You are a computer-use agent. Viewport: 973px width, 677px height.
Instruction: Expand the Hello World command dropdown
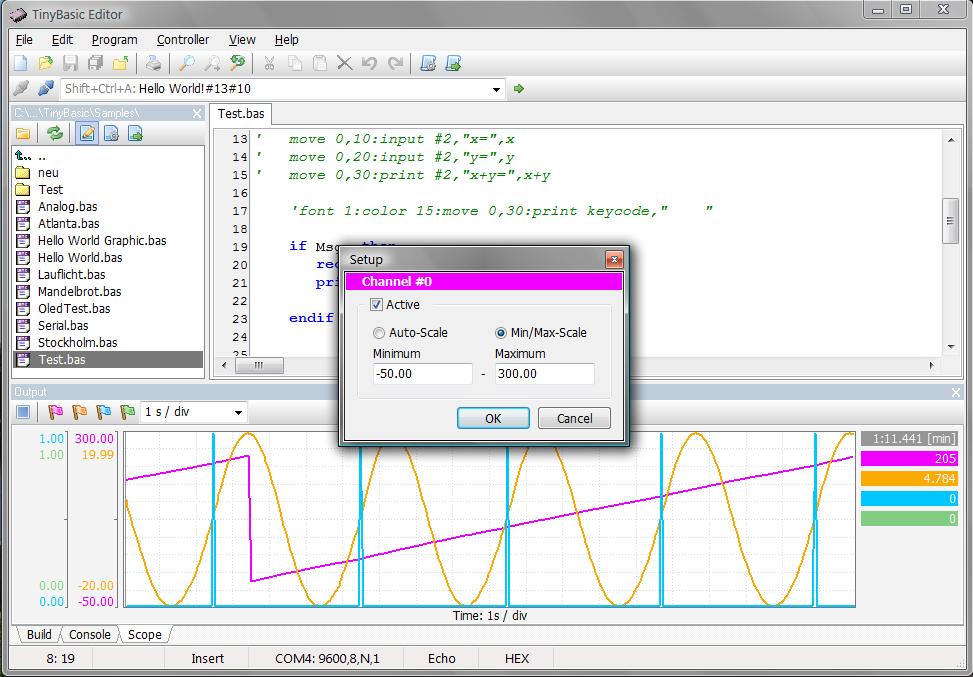pos(497,89)
